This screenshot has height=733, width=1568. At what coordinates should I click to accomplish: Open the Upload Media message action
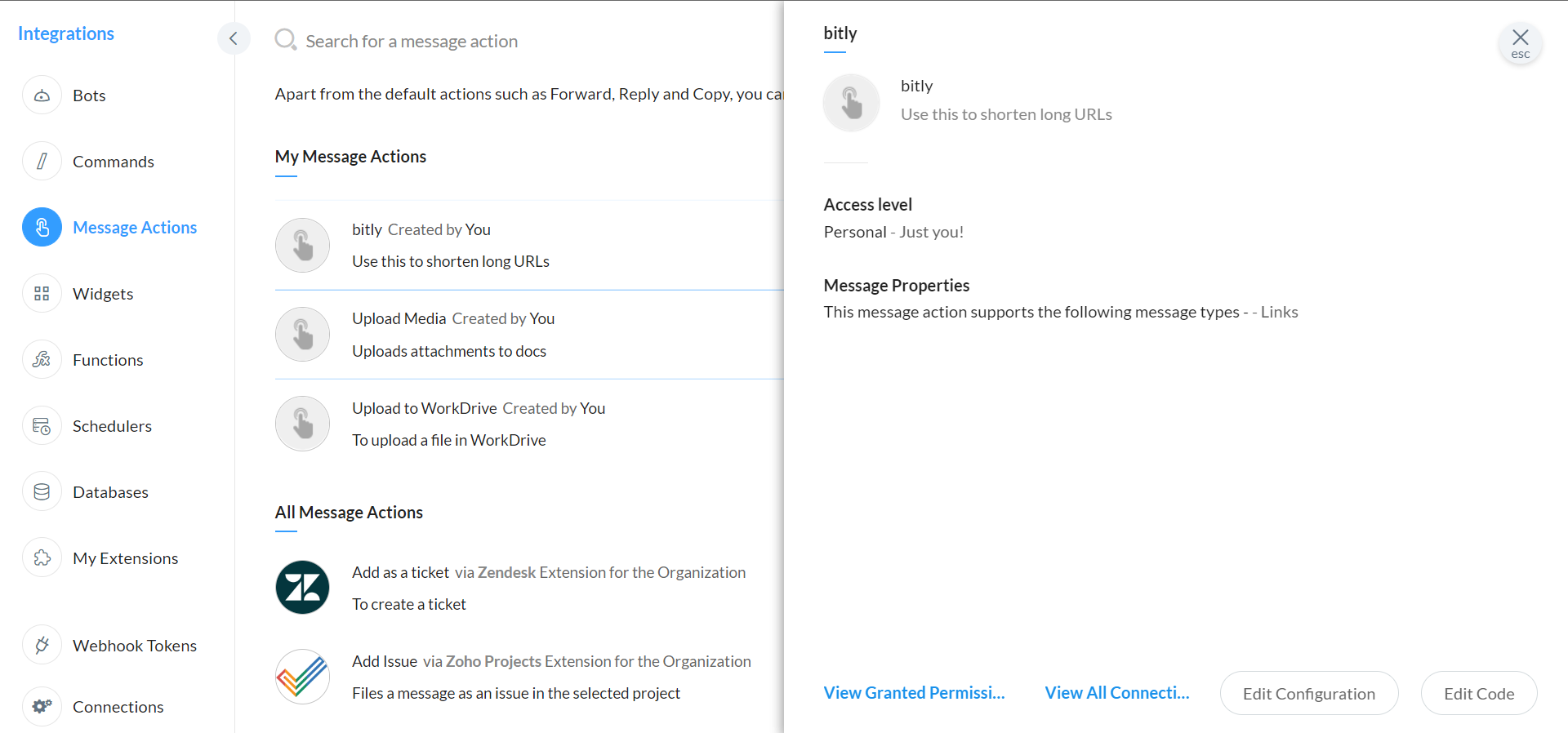click(529, 335)
